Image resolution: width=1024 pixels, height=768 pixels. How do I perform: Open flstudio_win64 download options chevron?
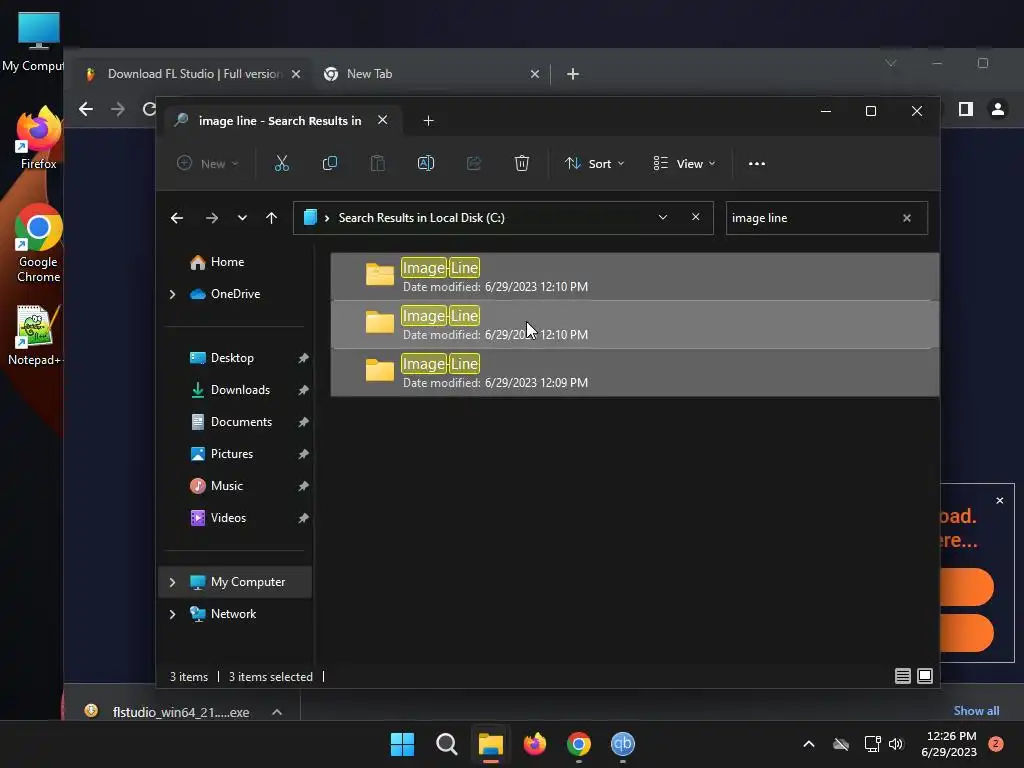click(x=277, y=712)
